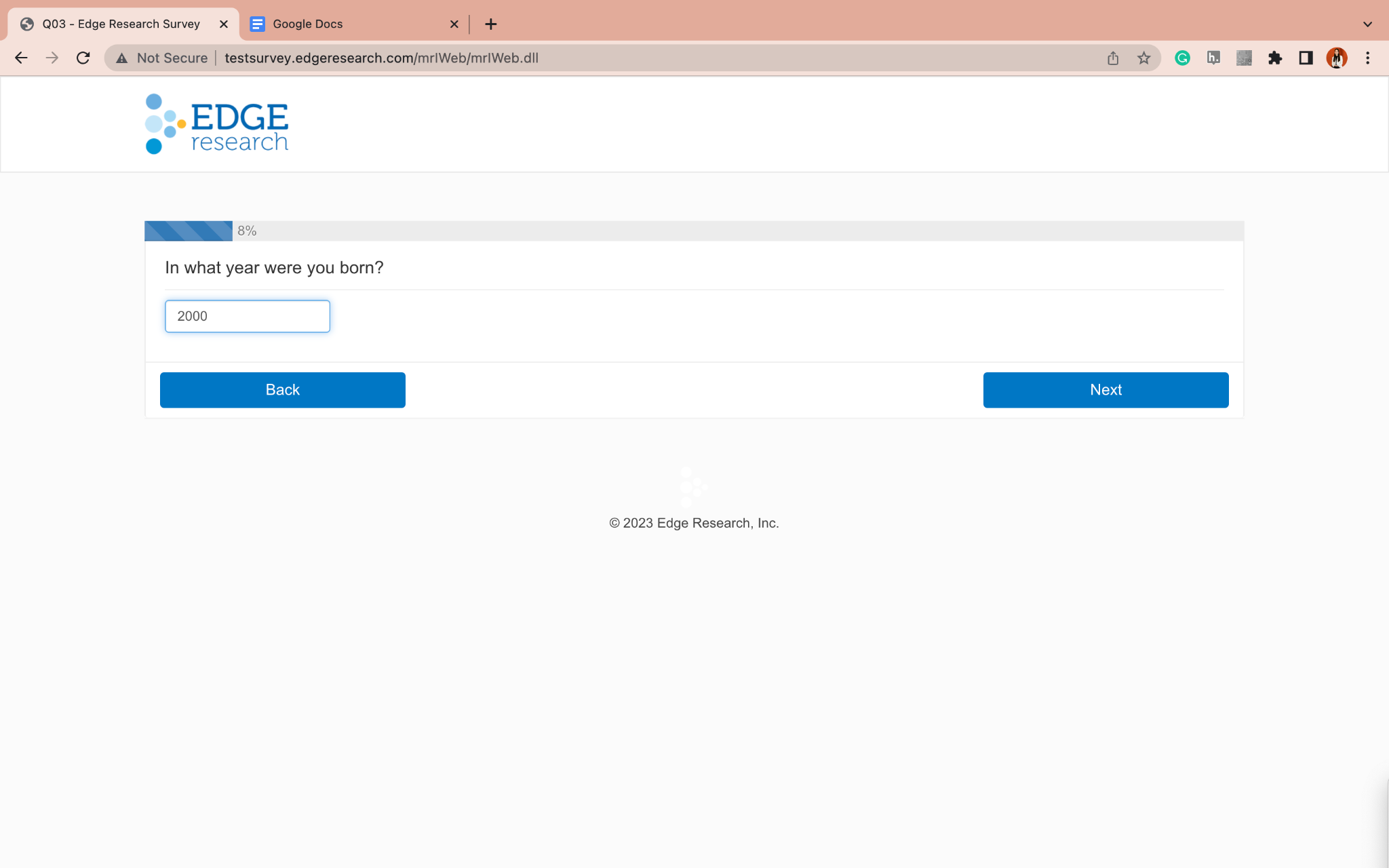Reload the survey page
This screenshot has width=1389, height=868.
(x=83, y=58)
